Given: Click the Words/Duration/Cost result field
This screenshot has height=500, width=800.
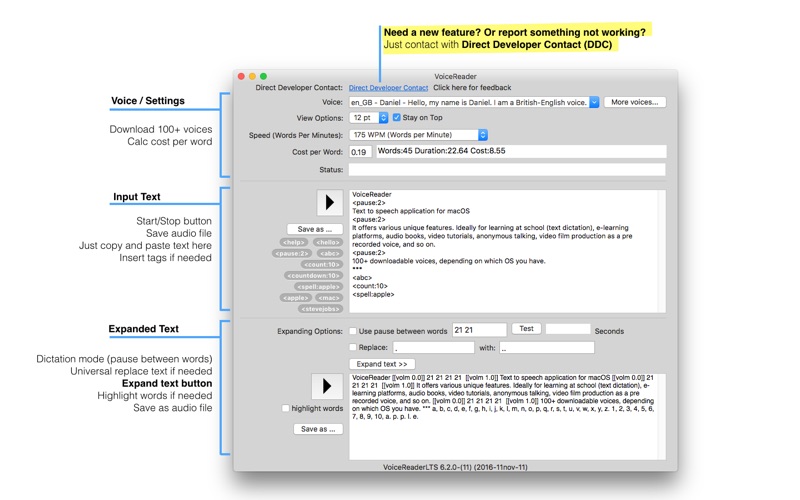Looking at the screenshot, I should click(521, 151).
